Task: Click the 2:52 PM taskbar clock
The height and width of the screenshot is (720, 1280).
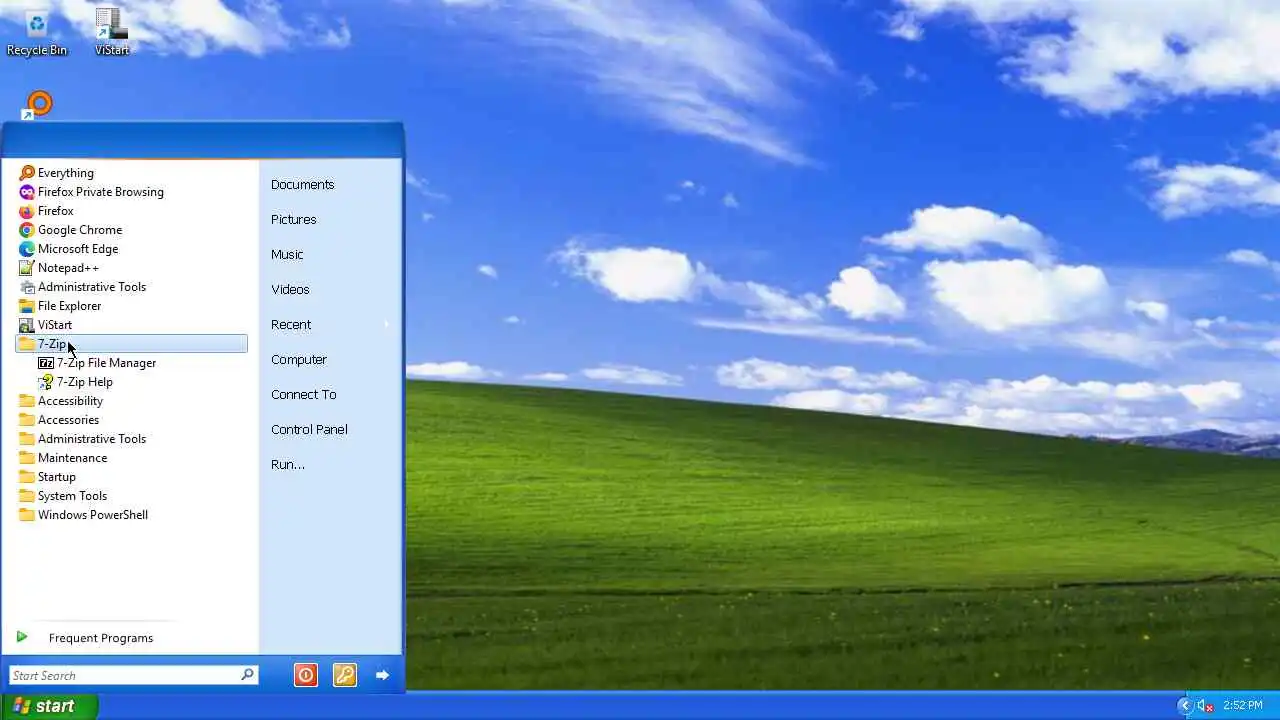Action: coord(1242,705)
